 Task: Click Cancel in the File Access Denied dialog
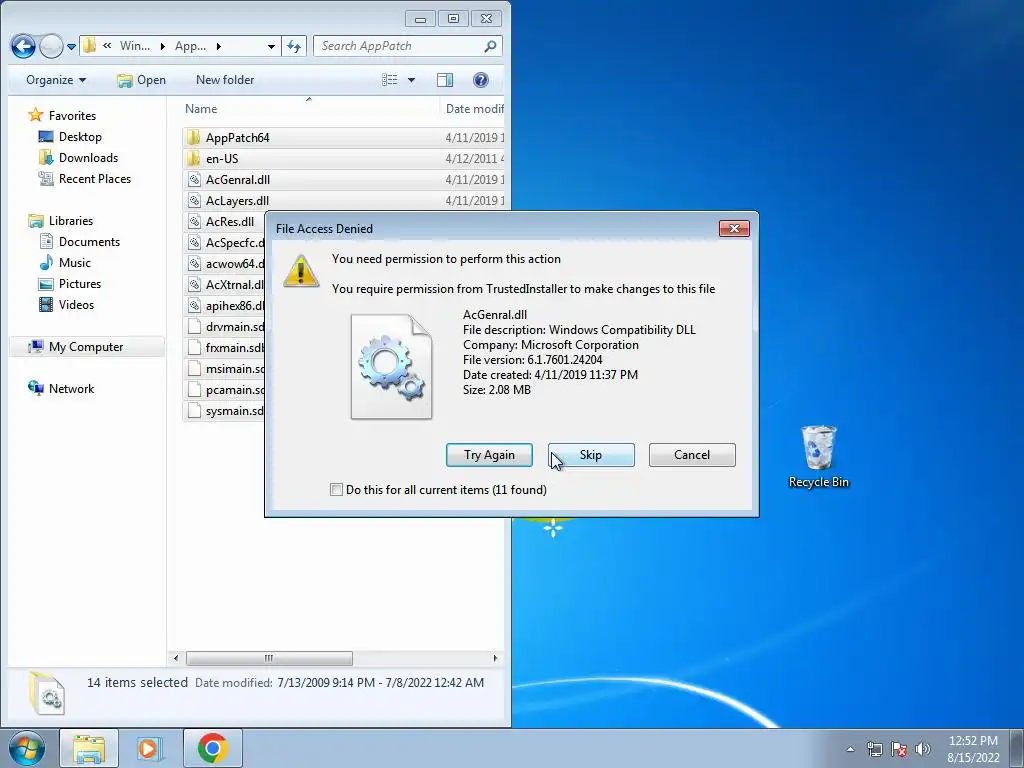(692, 455)
